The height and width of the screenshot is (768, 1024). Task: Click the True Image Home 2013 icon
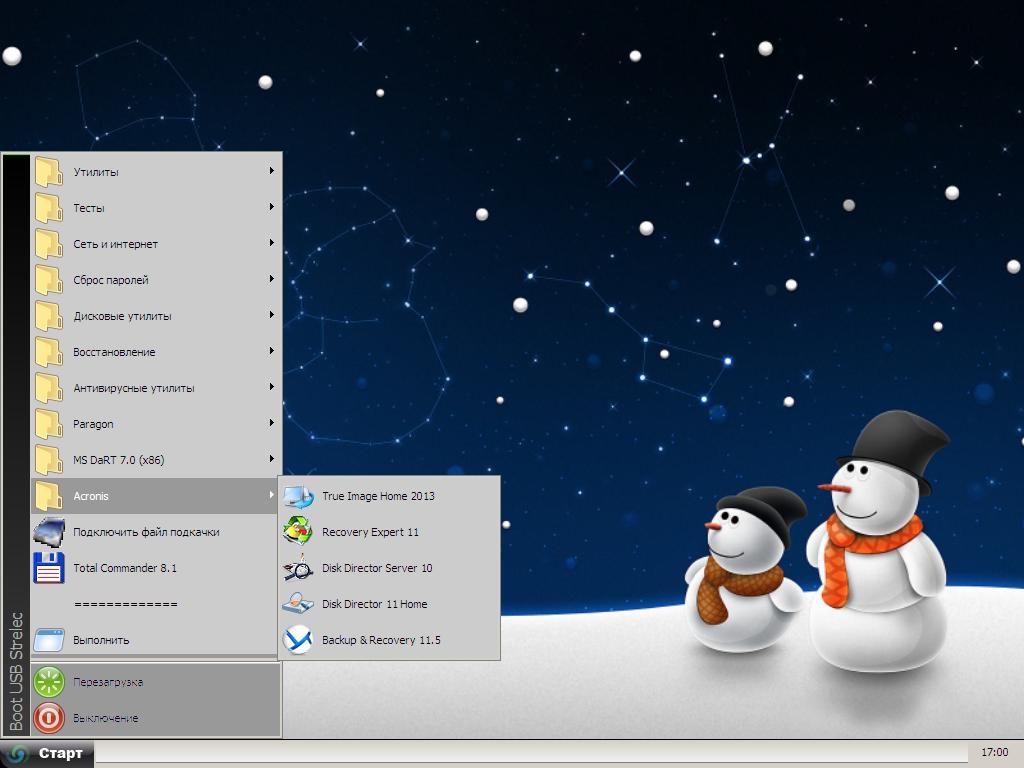298,496
